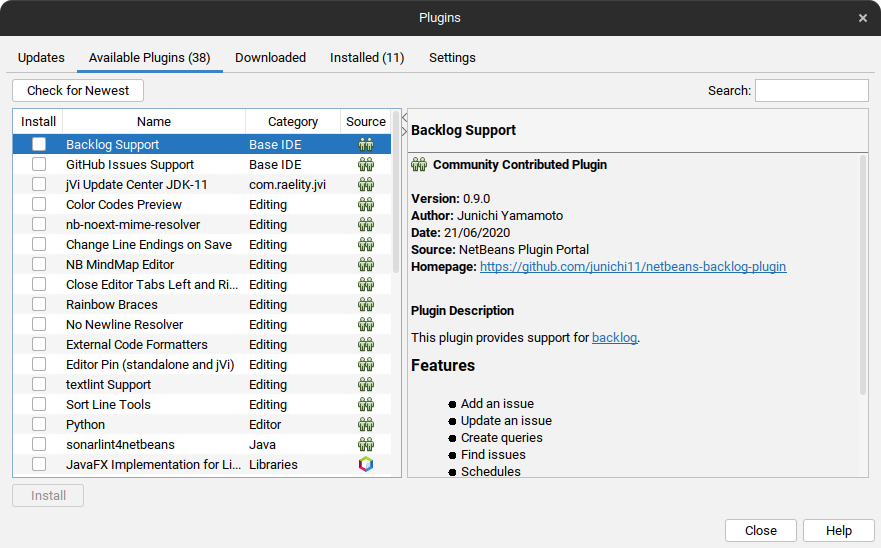Click the source icon for NB MindMap Editor
This screenshot has height=548, width=881.
365,265
